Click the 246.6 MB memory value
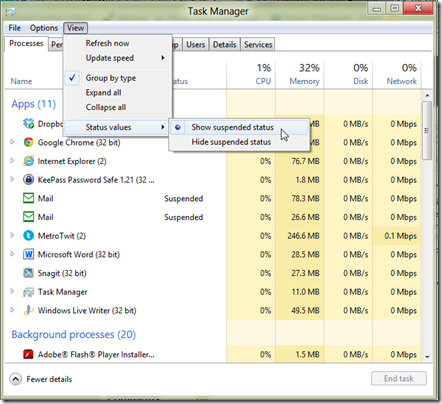 pos(303,236)
